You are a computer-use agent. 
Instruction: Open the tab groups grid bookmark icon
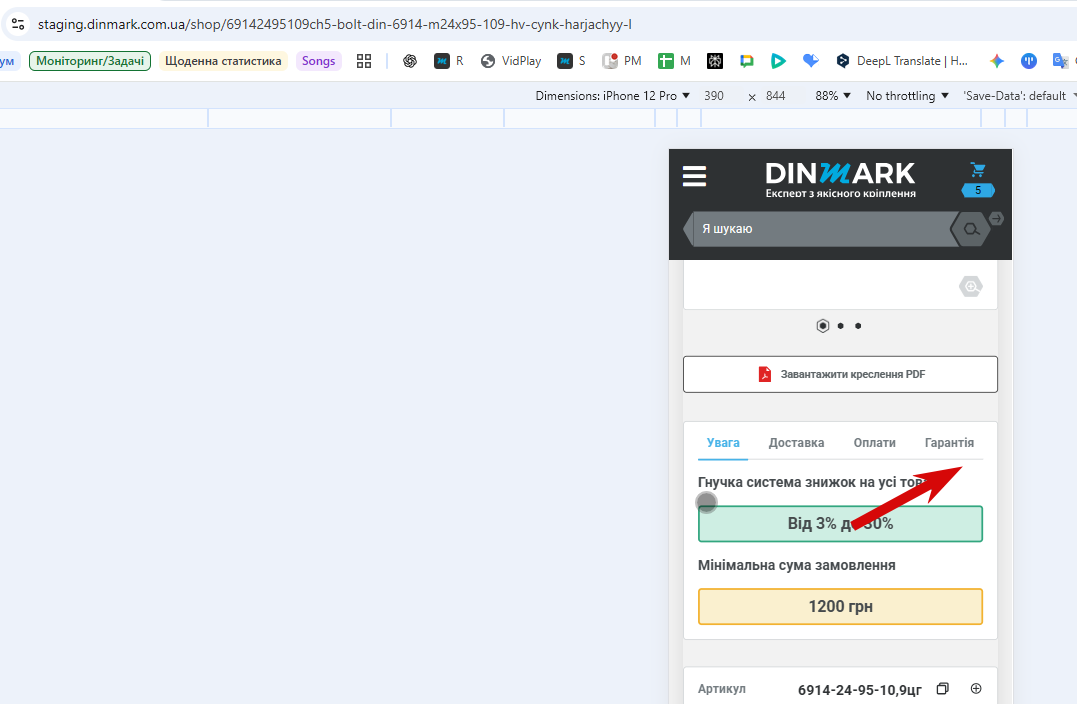coord(364,61)
